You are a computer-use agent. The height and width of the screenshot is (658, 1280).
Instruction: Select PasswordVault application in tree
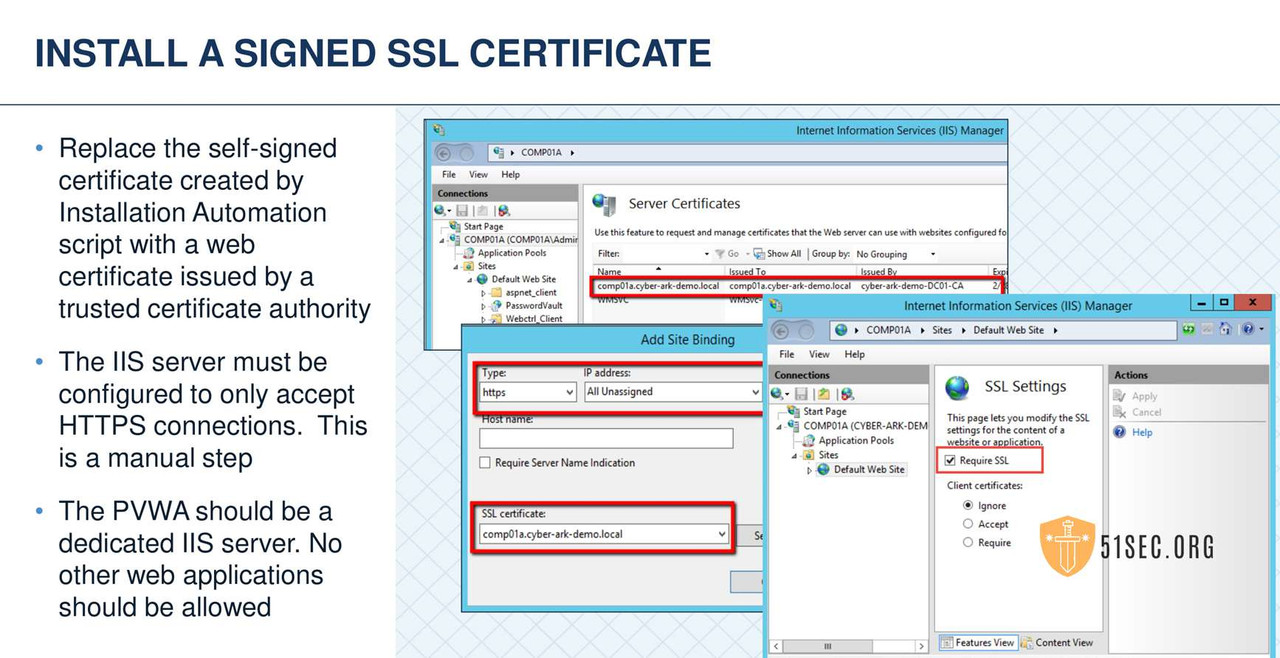[x=533, y=306]
